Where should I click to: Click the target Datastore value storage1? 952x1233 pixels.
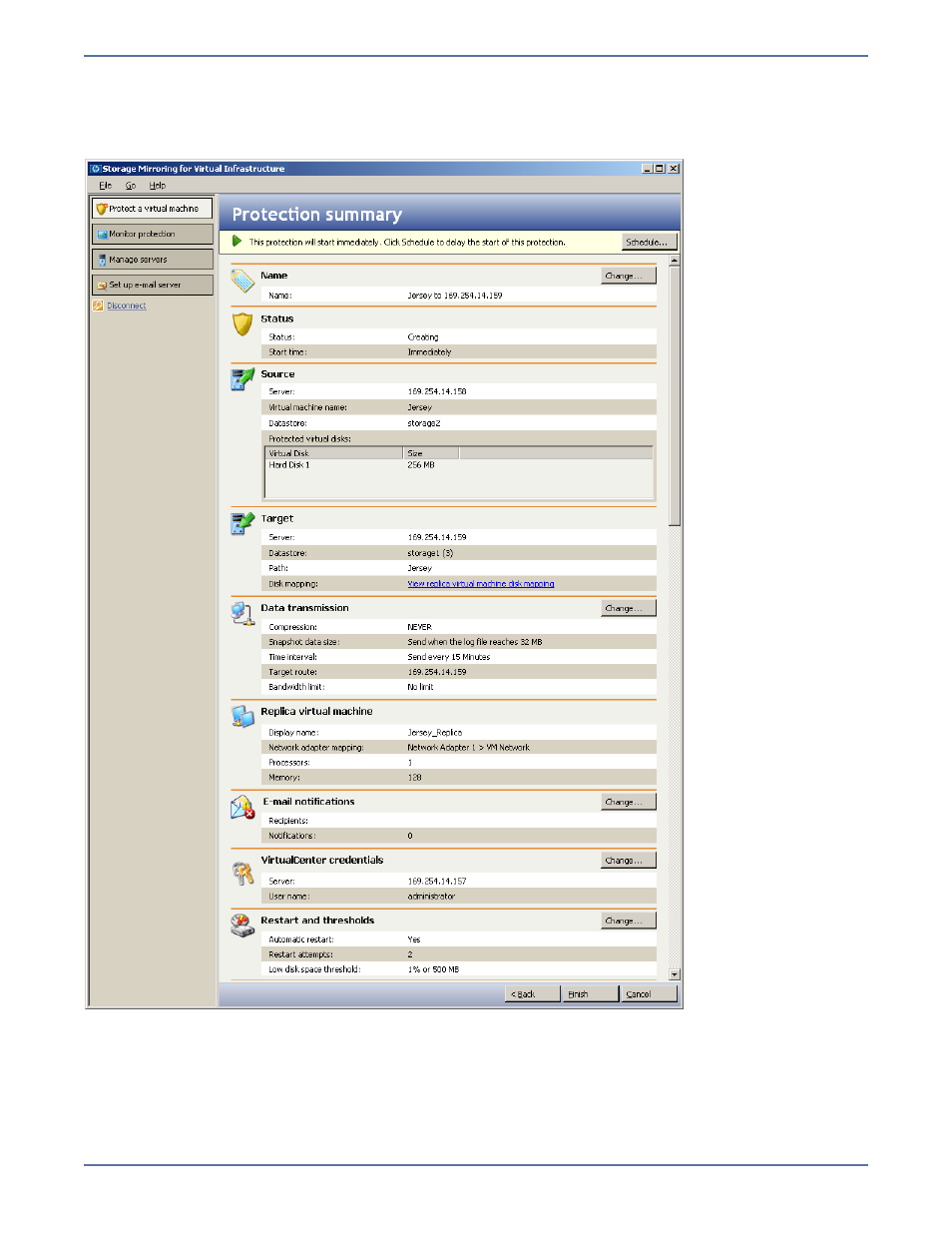[430, 553]
